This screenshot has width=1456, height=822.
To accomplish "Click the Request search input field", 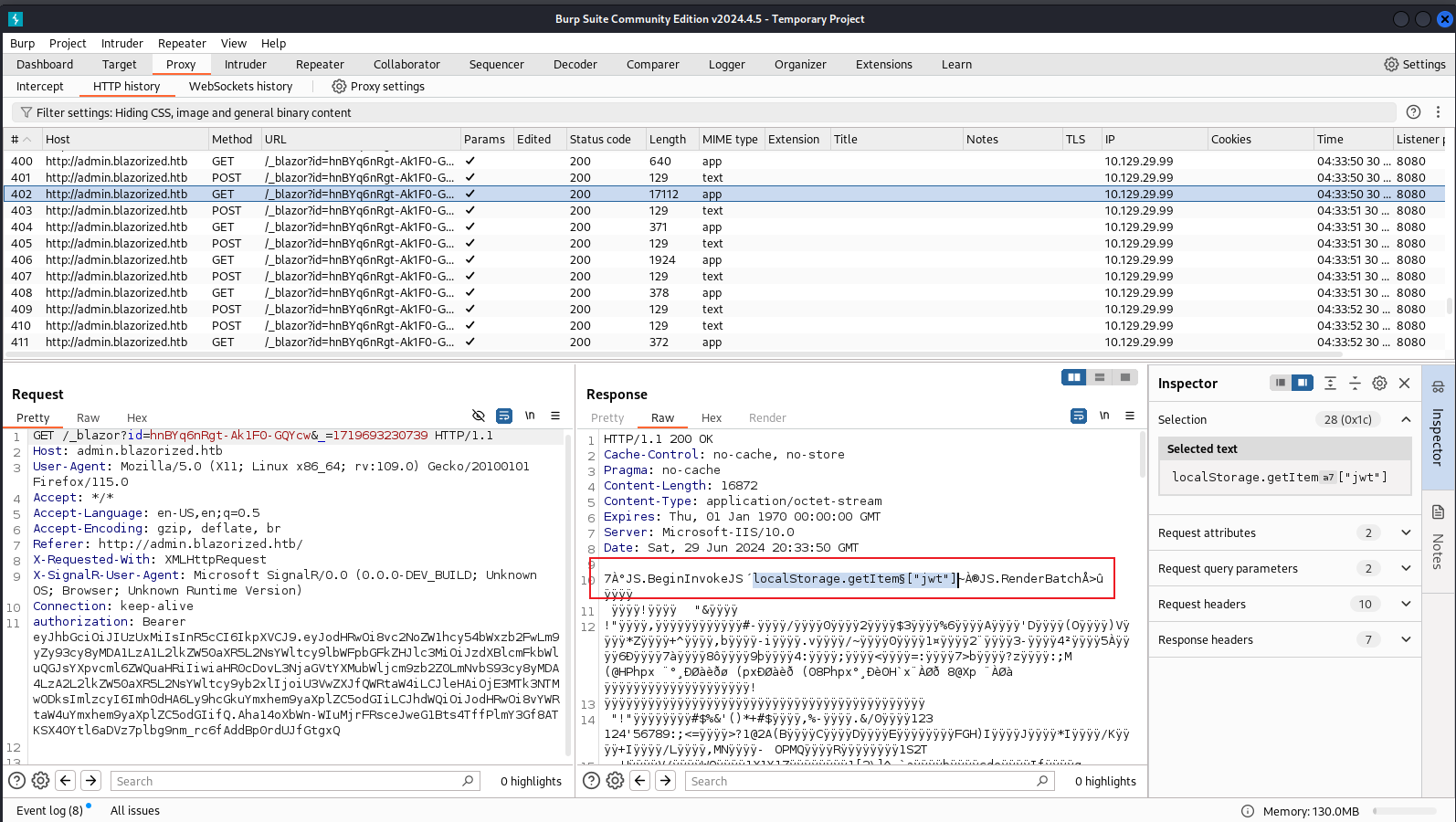I will (295, 781).
